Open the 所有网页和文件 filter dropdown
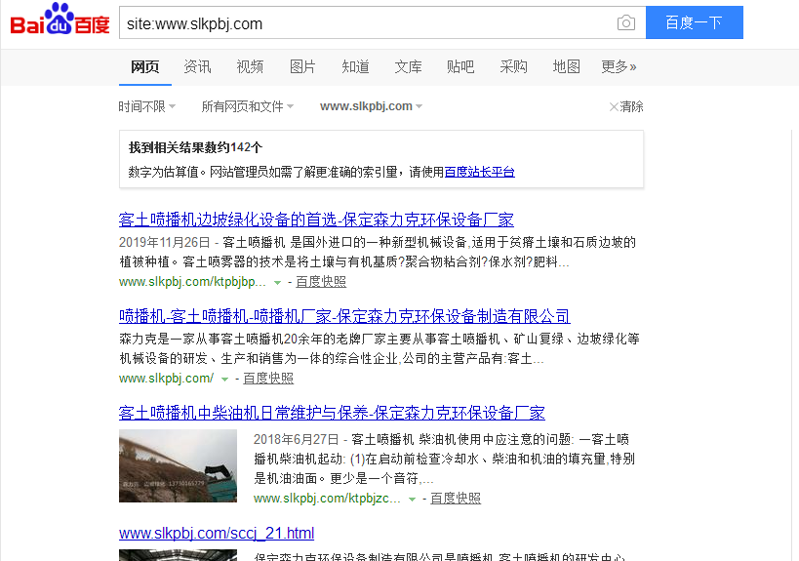Screen dimensions: 799x561 (248, 106)
